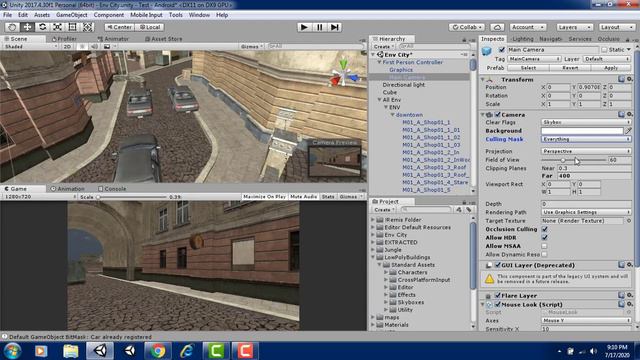Open the GameObject menu
Screen dimensions: 640x360
71,15
